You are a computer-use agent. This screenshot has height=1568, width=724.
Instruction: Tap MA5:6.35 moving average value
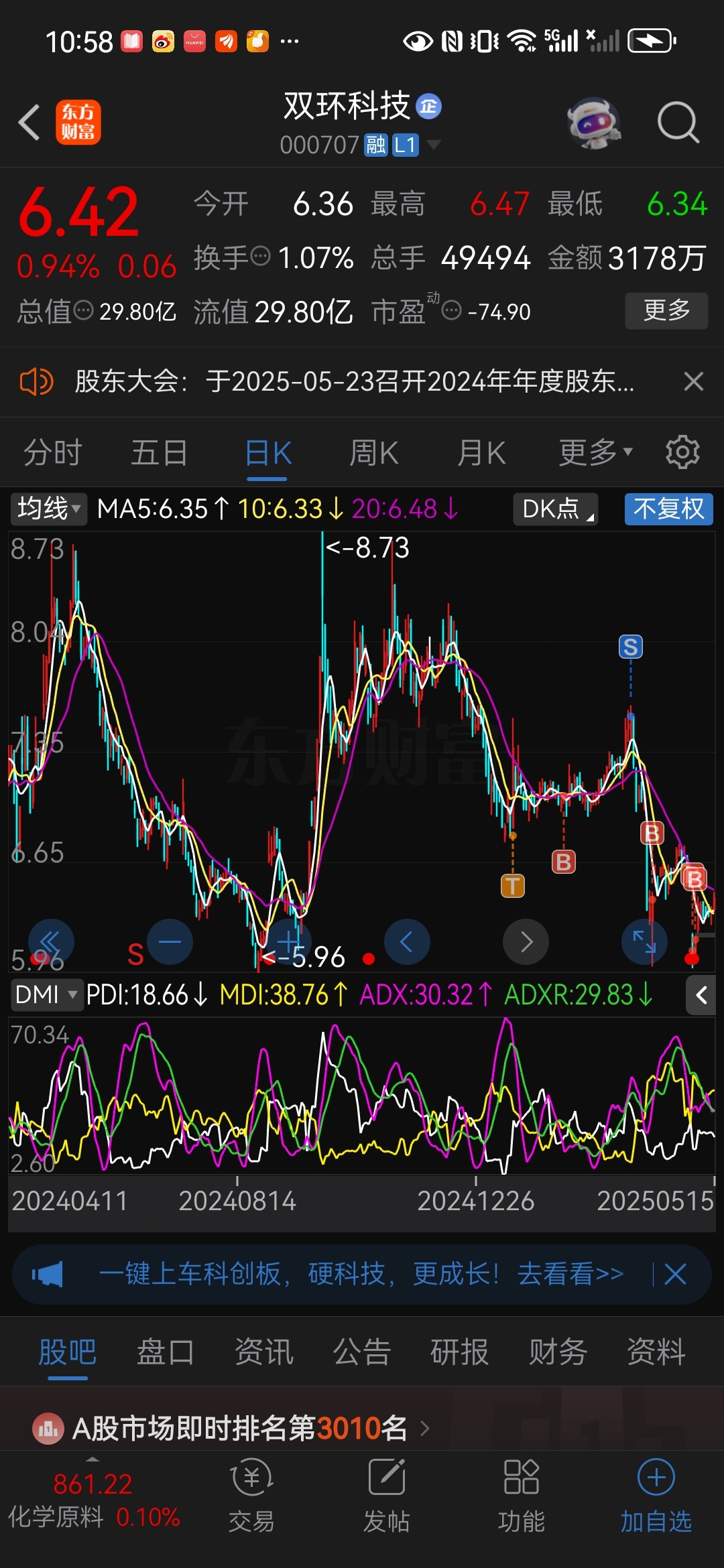pyautogui.click(x=163, y=509)
